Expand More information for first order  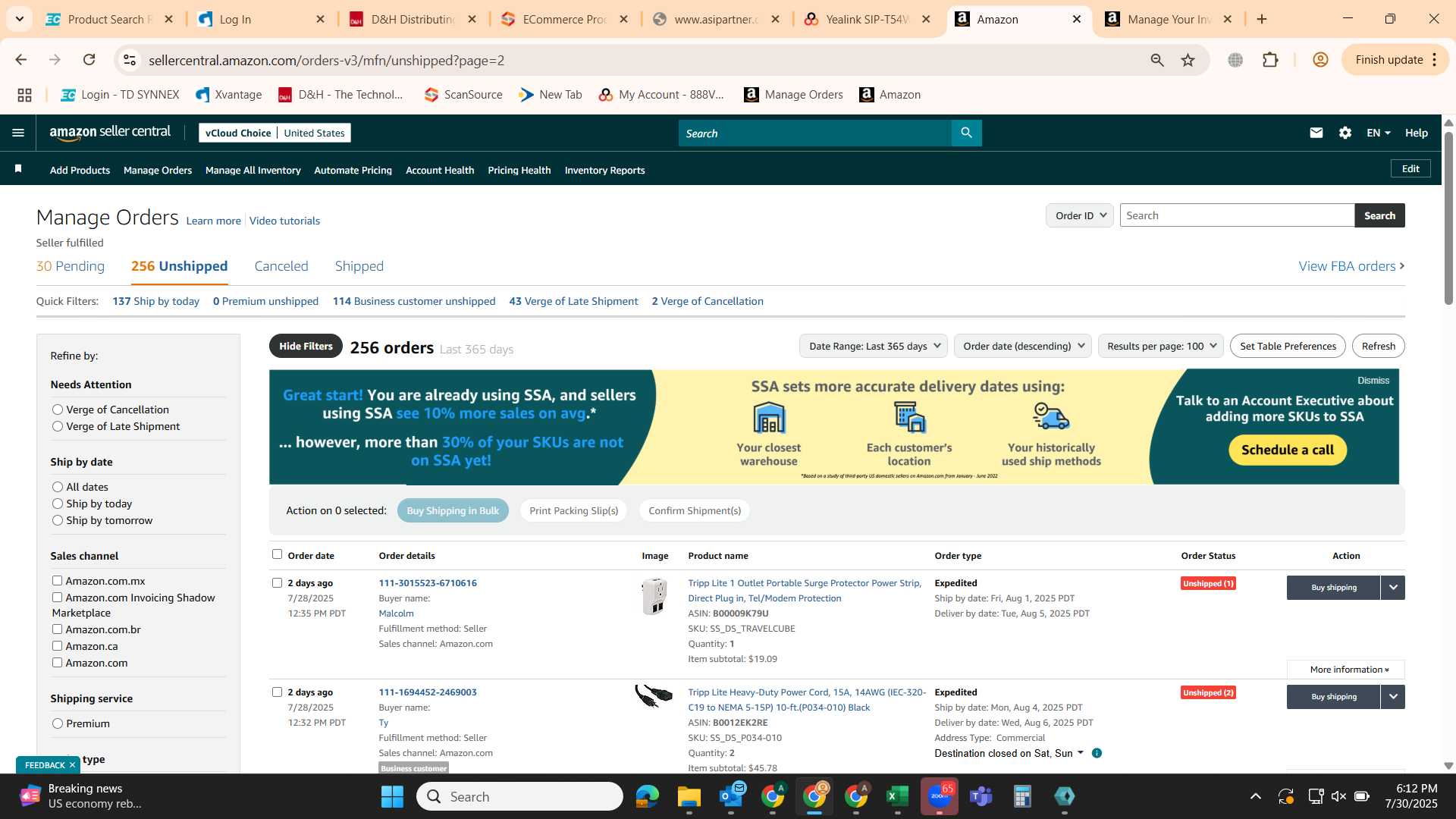1346,670
